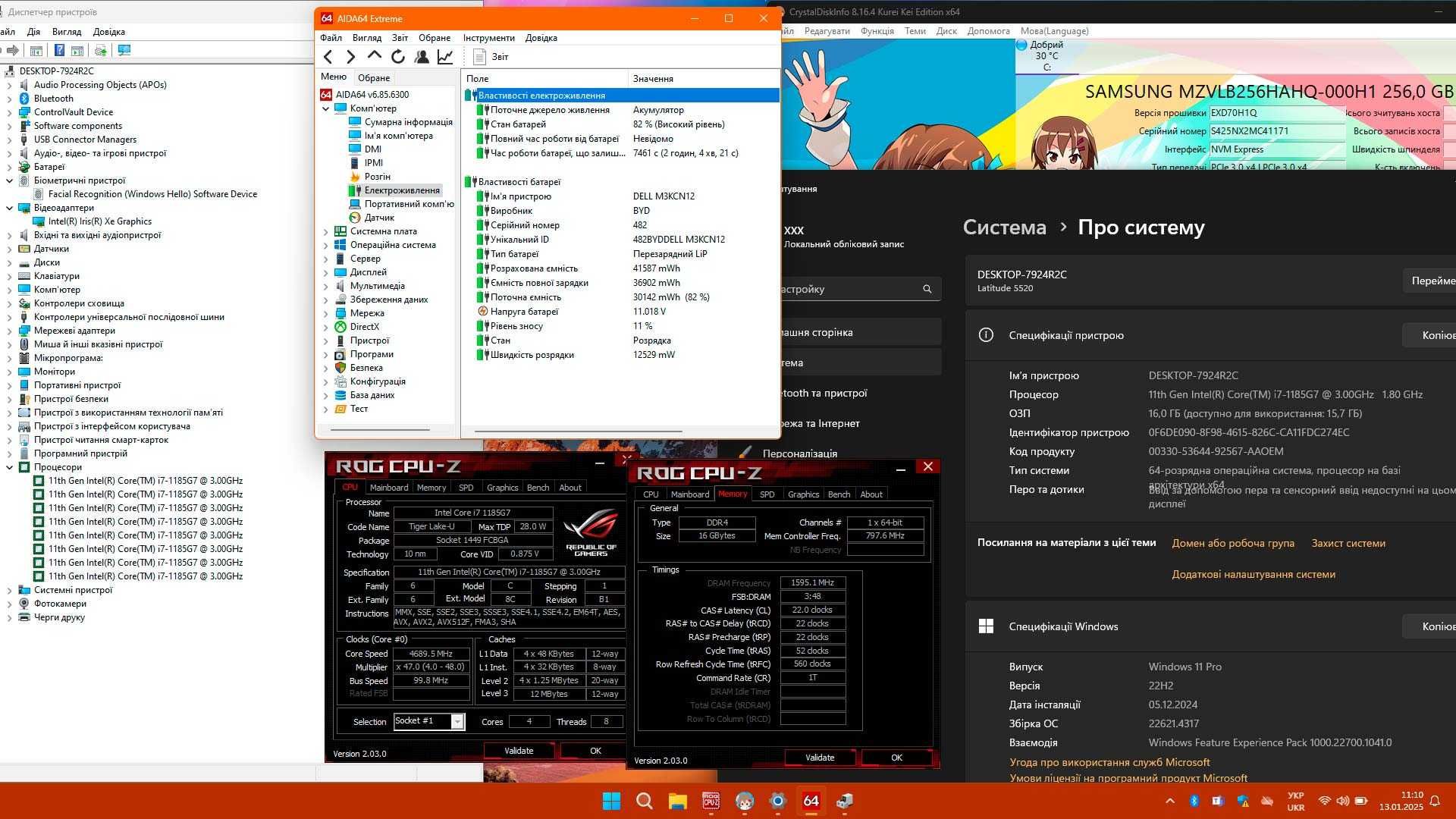Click AIDA64 horizontal scrollbar in details pane
The image size is (1456, 819).
click(578, 431)
